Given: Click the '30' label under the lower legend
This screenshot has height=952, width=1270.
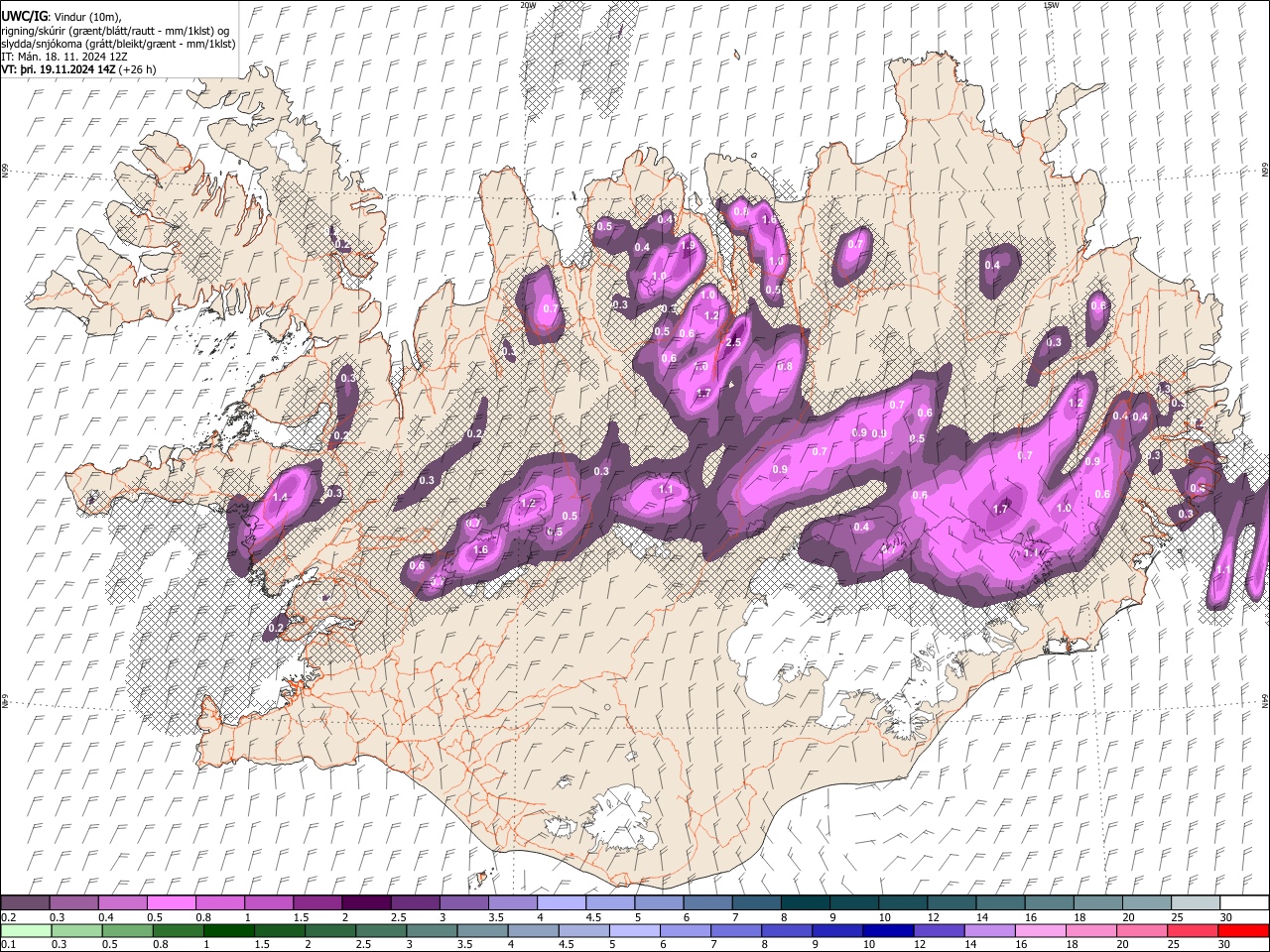Looking at the screenshot, I should click(x=1226, y=945).
